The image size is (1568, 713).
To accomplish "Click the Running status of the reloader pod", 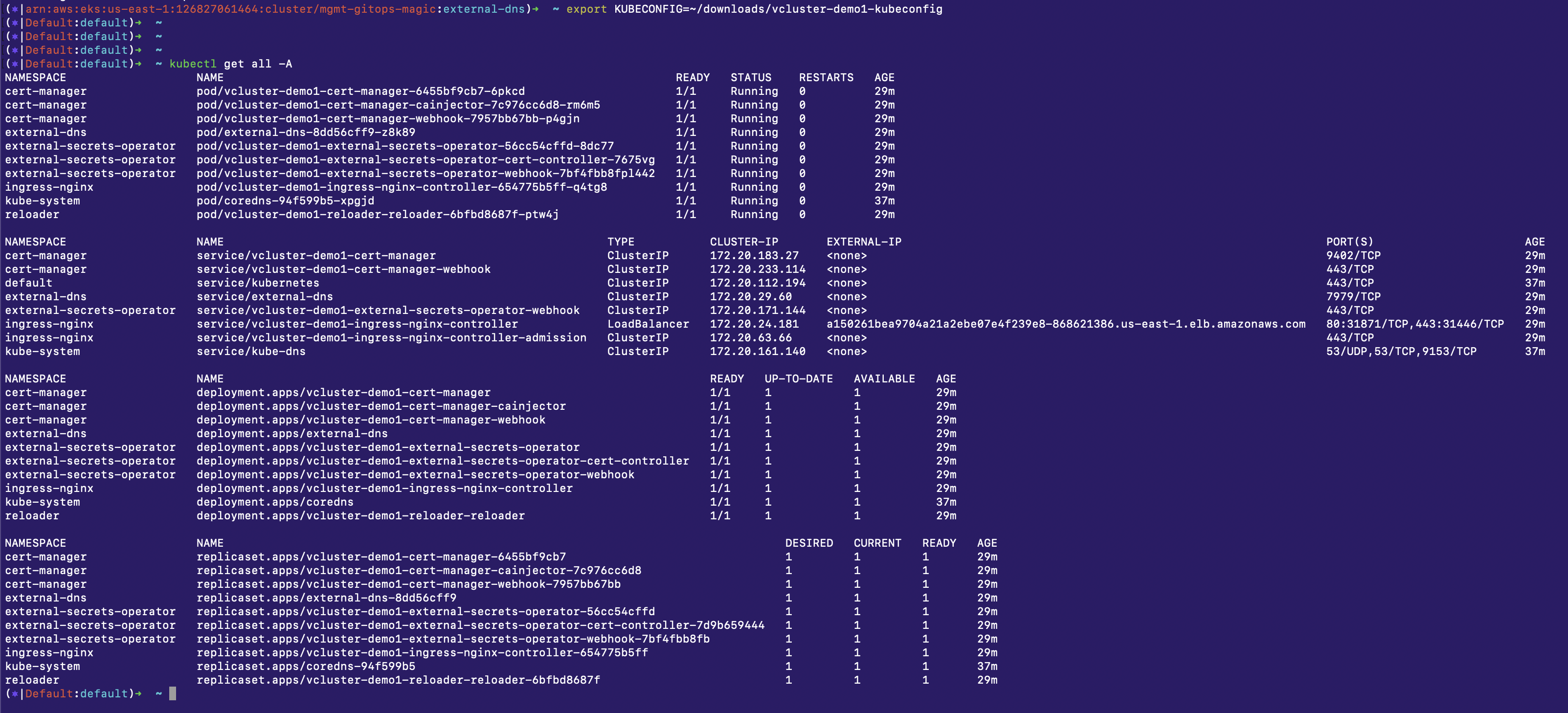I will point(754,214).
